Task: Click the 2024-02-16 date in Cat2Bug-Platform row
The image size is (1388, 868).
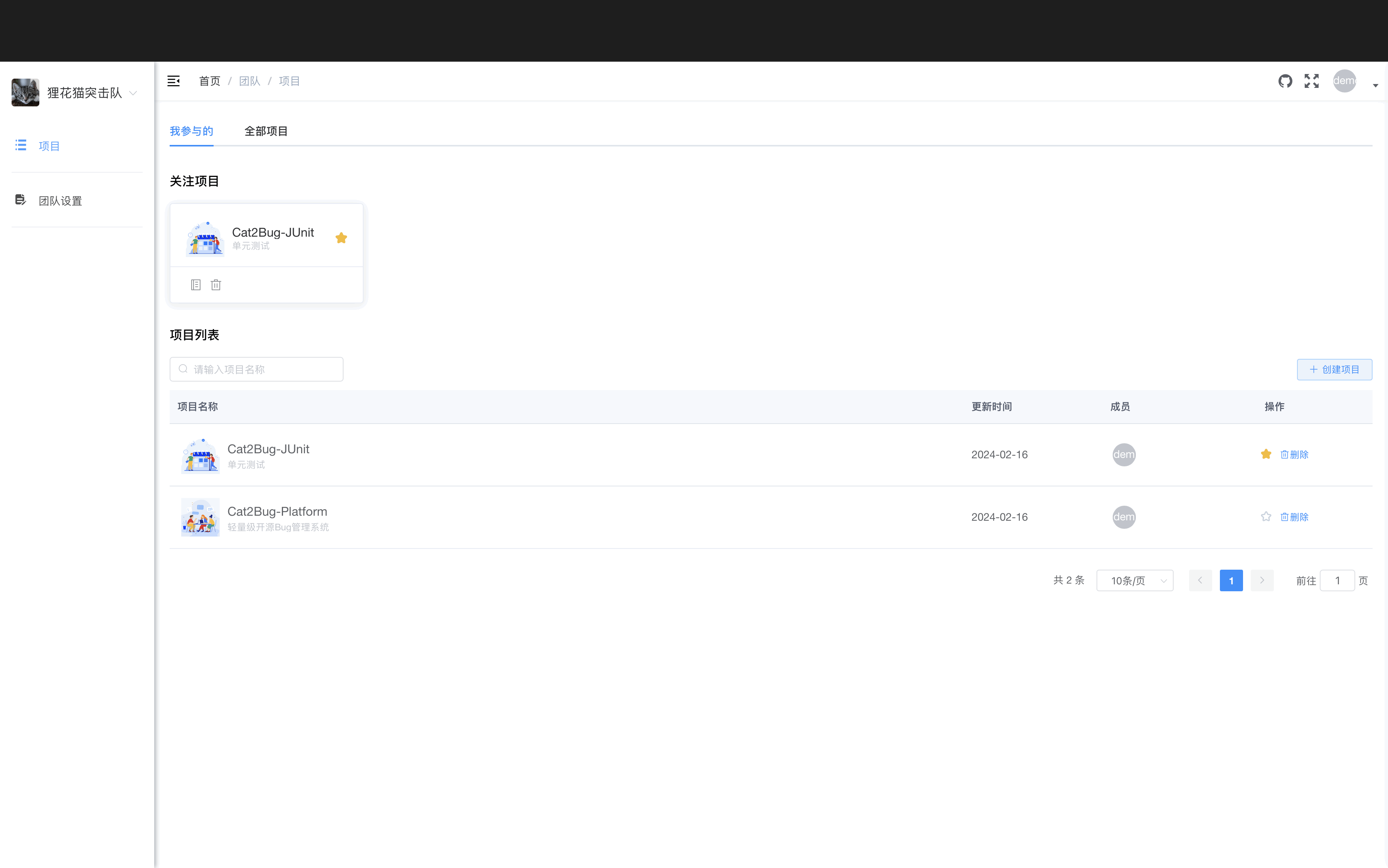Action: click(999, 517)
